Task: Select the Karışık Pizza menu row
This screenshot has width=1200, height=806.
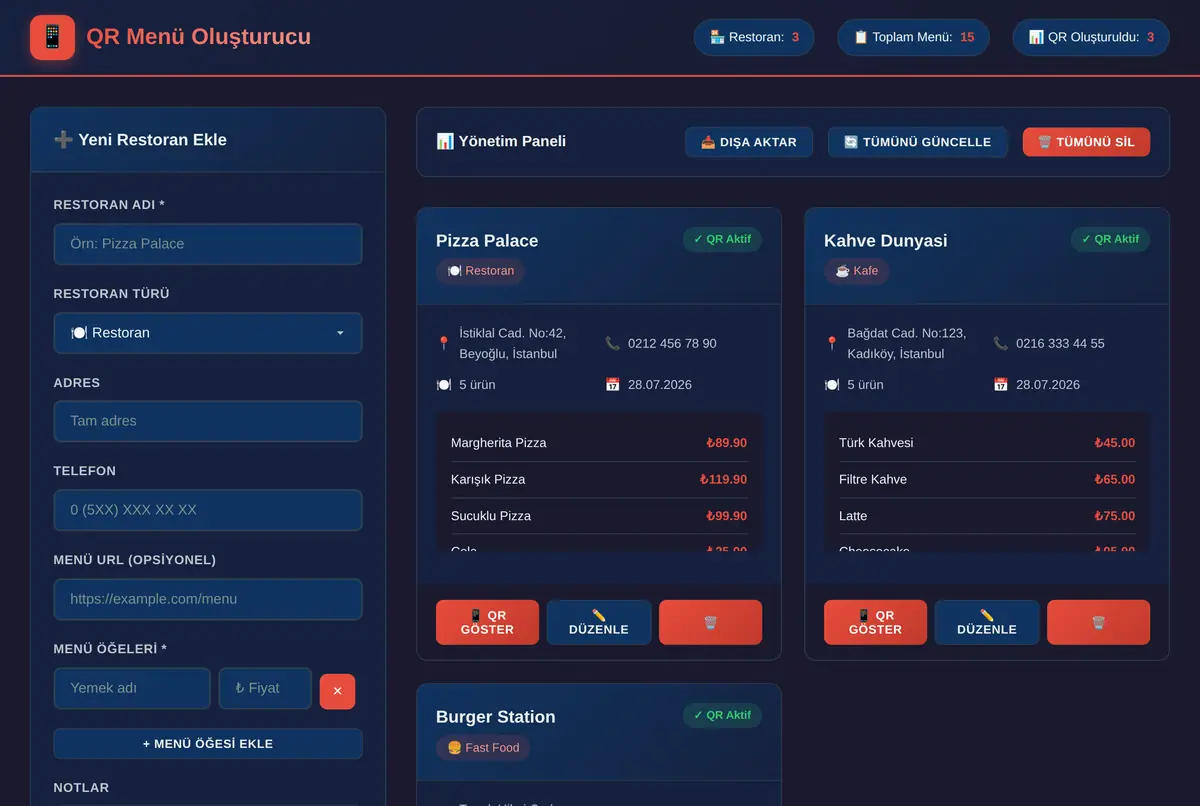Action: [599, 480]
